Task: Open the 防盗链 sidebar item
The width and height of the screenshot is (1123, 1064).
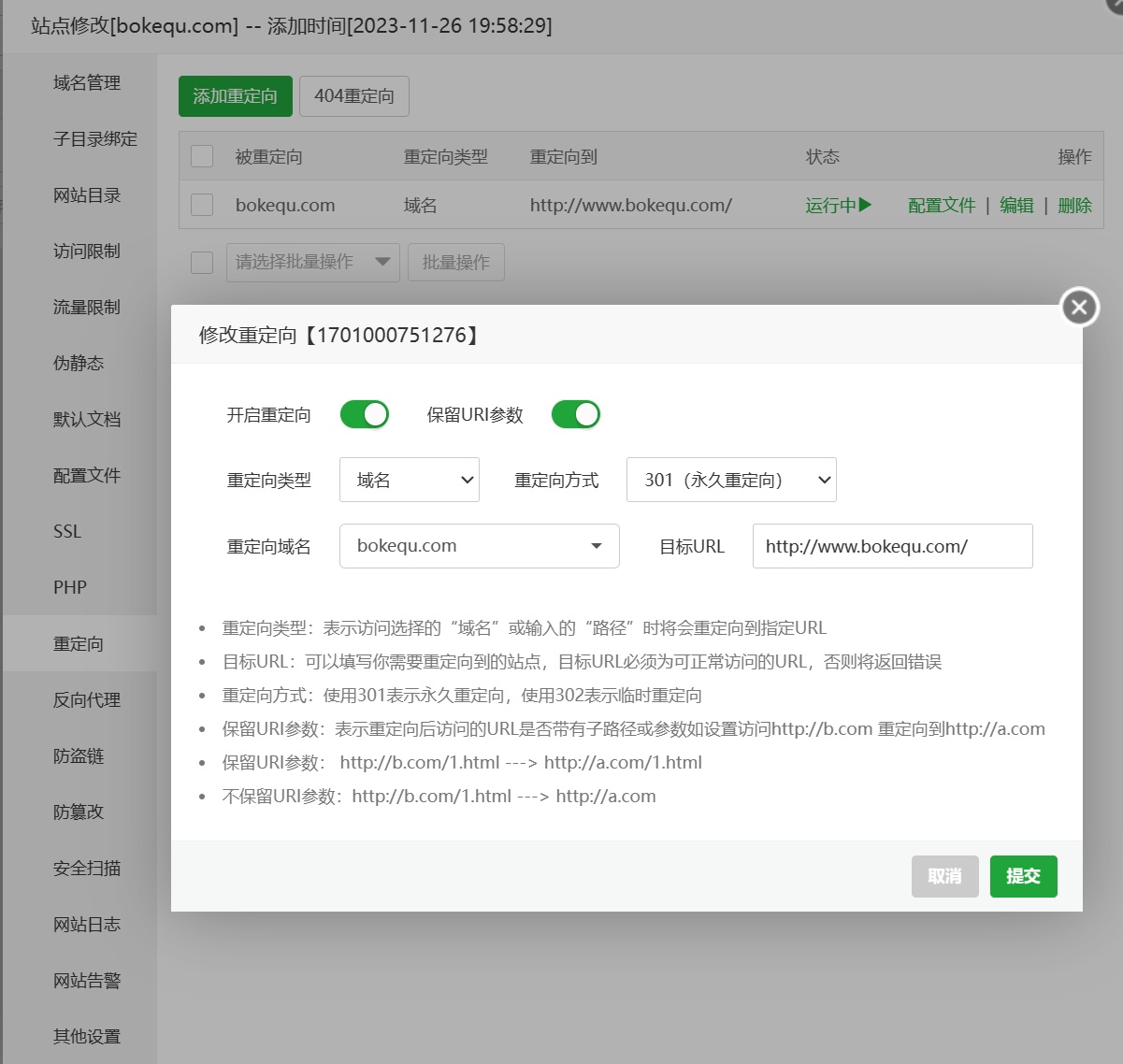Action: [x=79, y=756]
